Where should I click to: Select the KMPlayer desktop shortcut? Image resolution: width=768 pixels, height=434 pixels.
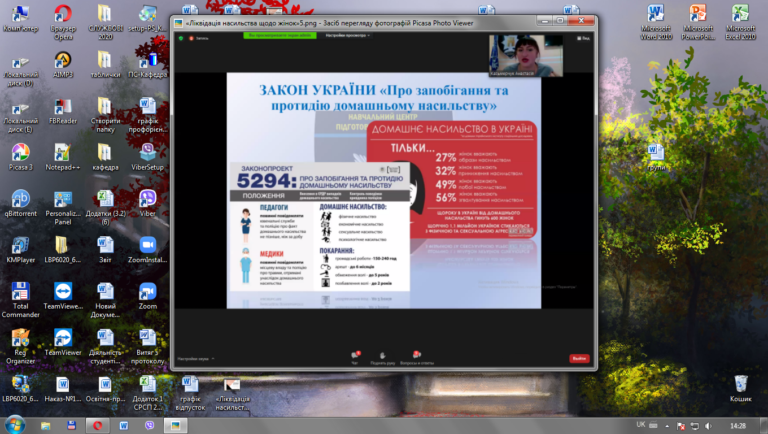pos(20,249)
